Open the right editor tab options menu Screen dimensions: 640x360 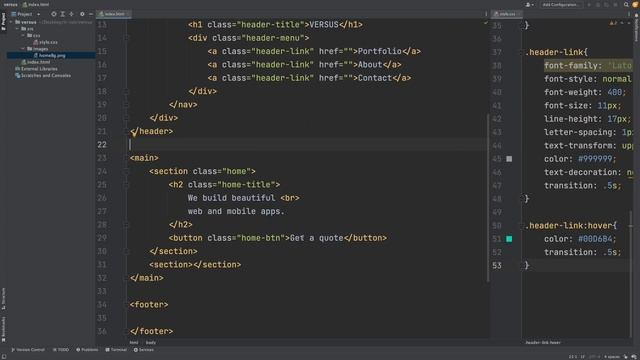tap(629, 14)
